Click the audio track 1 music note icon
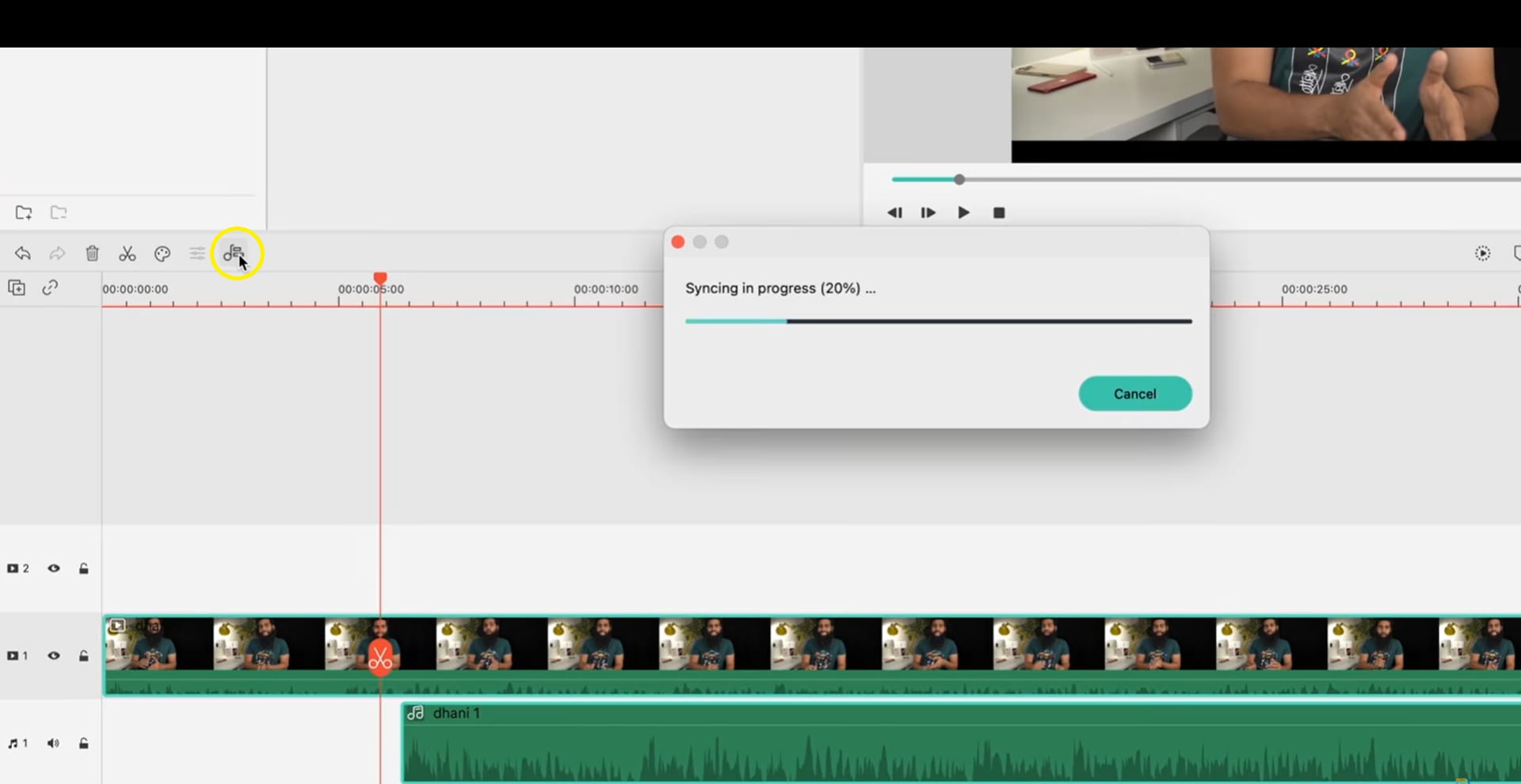 [x=13, y=744]
